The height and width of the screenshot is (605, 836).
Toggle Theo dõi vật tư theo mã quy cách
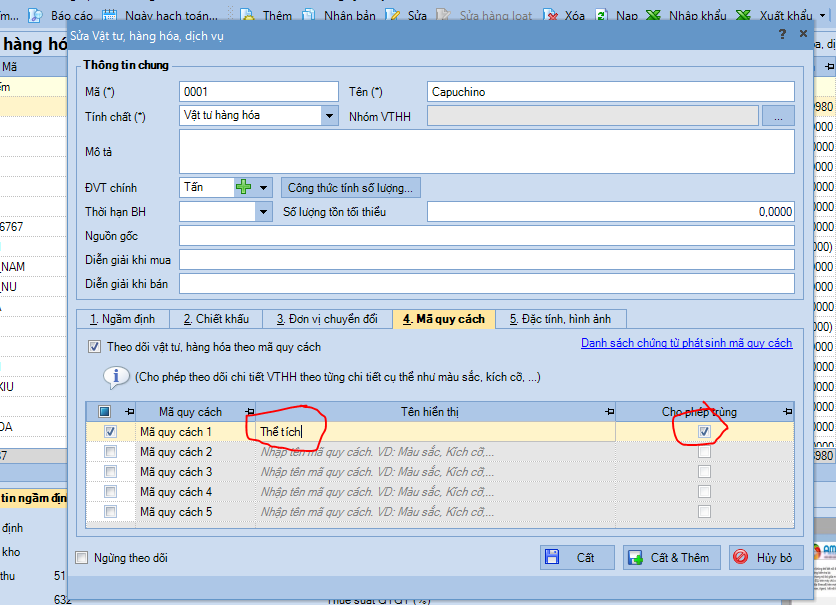[95, 347]
